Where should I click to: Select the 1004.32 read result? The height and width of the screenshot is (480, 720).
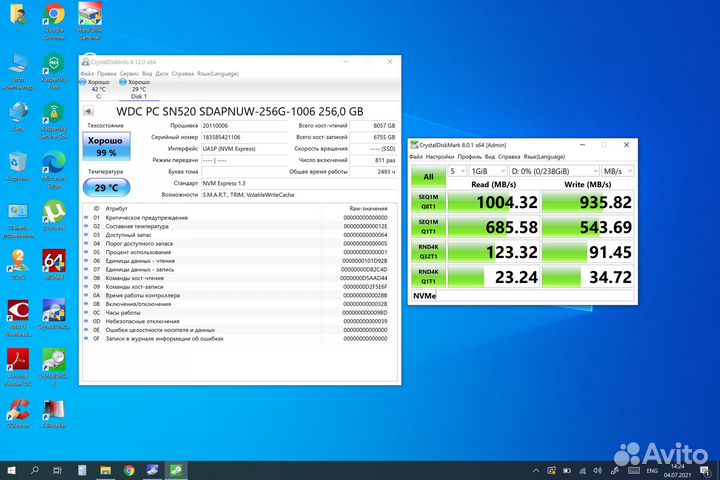point(493,202)
